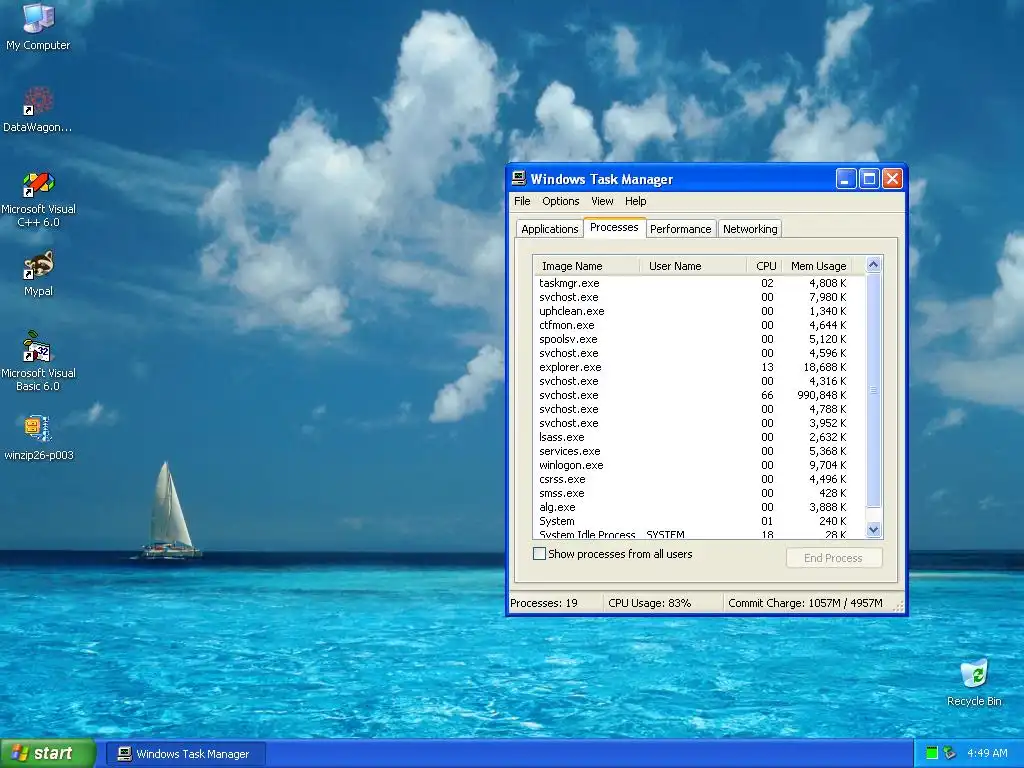Select the DataWagon desktop shortcut
This screenshot has height=768, width=1024.
tap(38, 110)
